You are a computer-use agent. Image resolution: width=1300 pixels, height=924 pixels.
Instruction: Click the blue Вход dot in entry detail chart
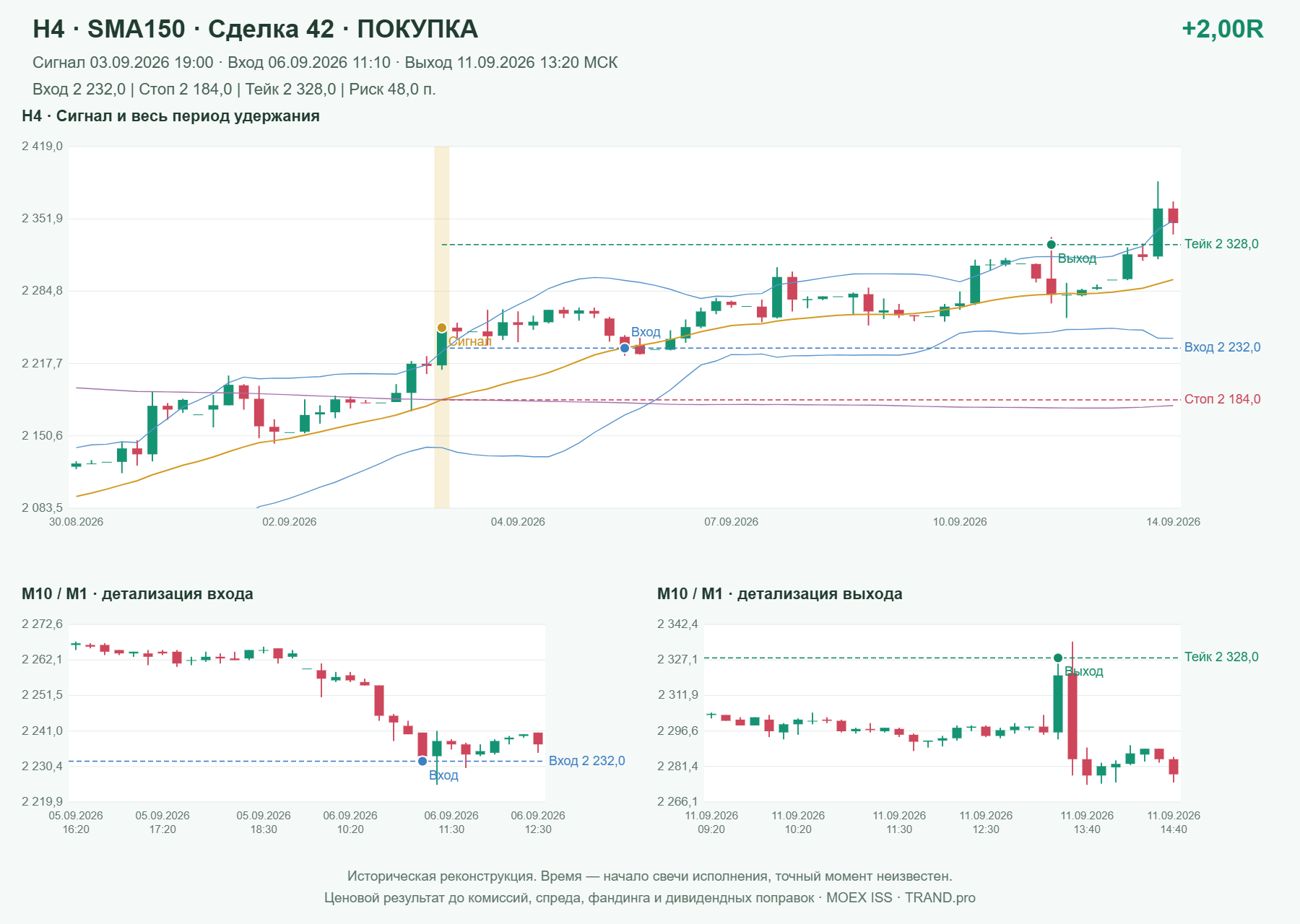[422, 761]
